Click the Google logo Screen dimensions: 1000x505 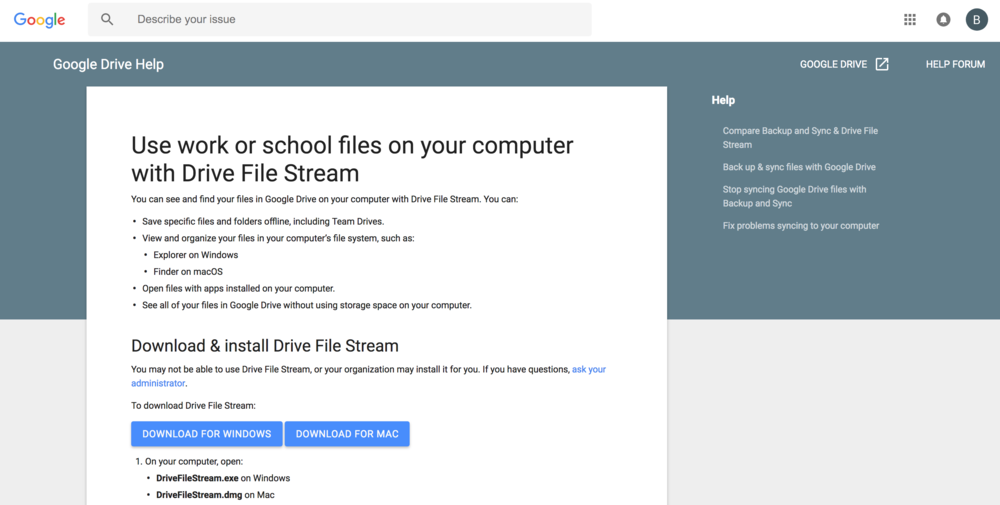pyautogui.click(x=40, y=20)
